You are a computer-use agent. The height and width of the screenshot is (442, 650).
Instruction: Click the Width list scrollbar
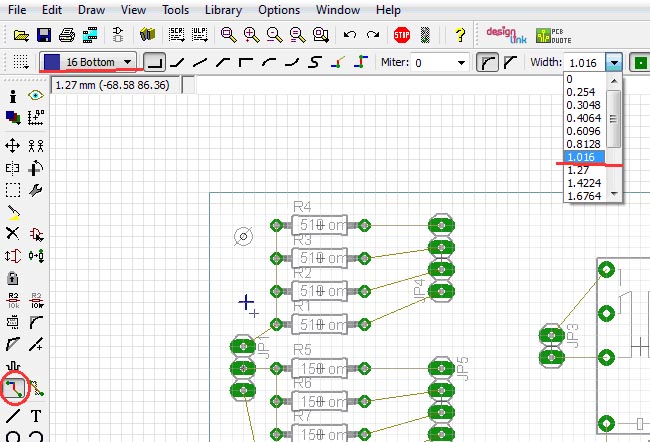tap(615, 120)
